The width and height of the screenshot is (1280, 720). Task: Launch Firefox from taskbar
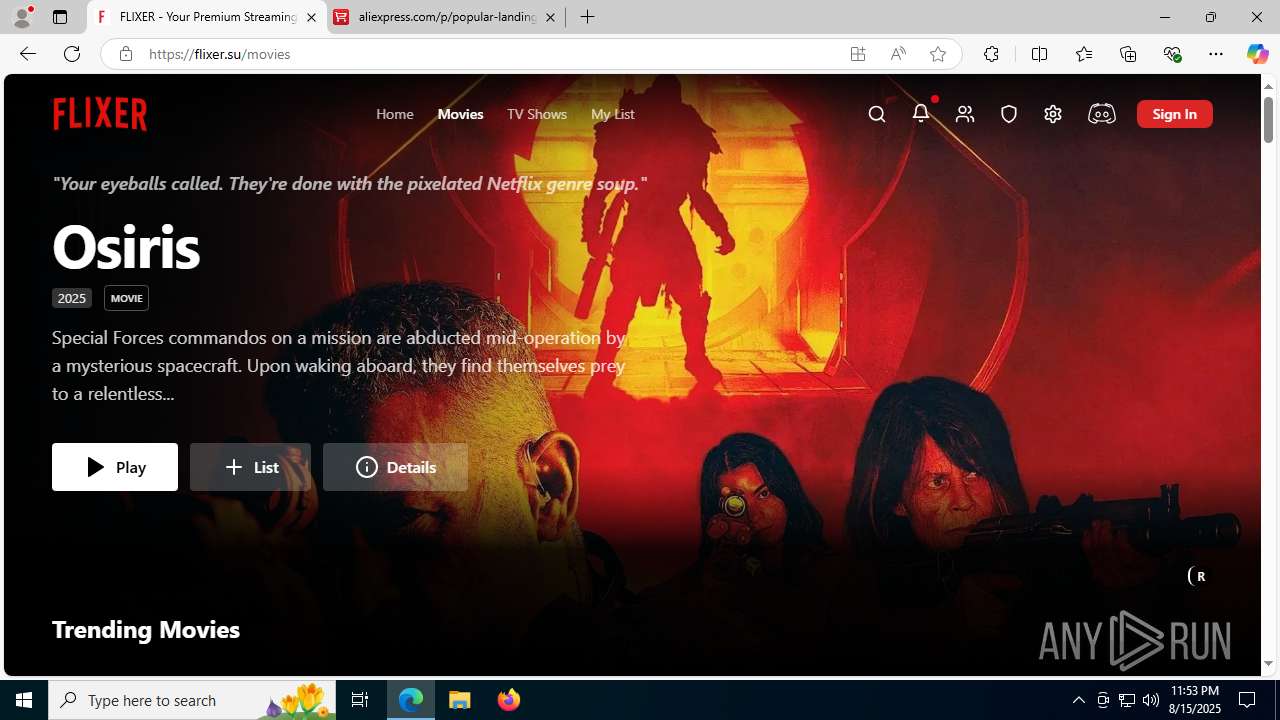[509, 700]
